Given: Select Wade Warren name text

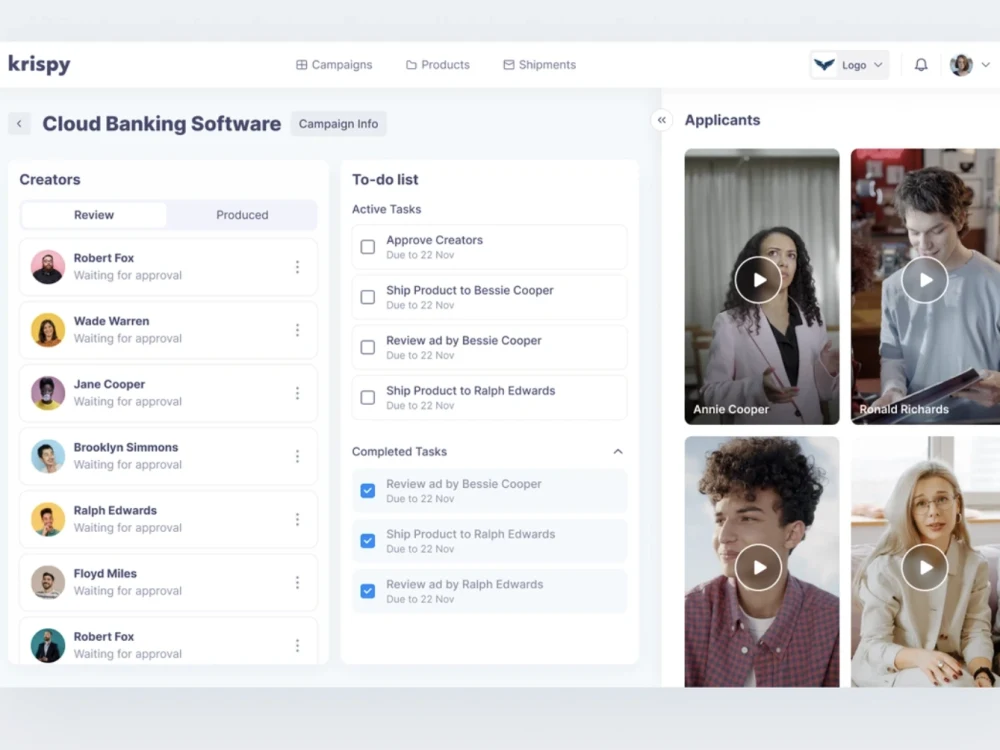Looking at the screenshot, I should tap(112, 321).
